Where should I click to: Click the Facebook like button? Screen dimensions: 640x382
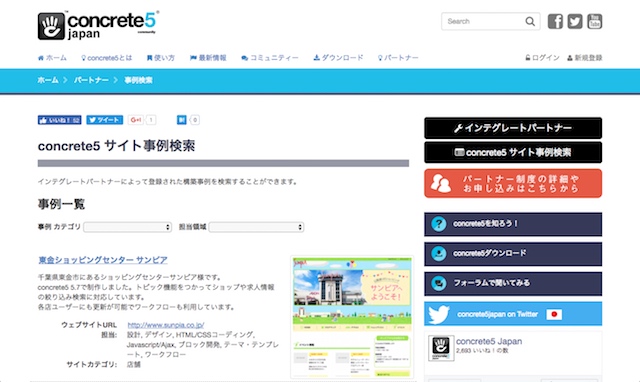pyautogui.click(x=60, y=120)
